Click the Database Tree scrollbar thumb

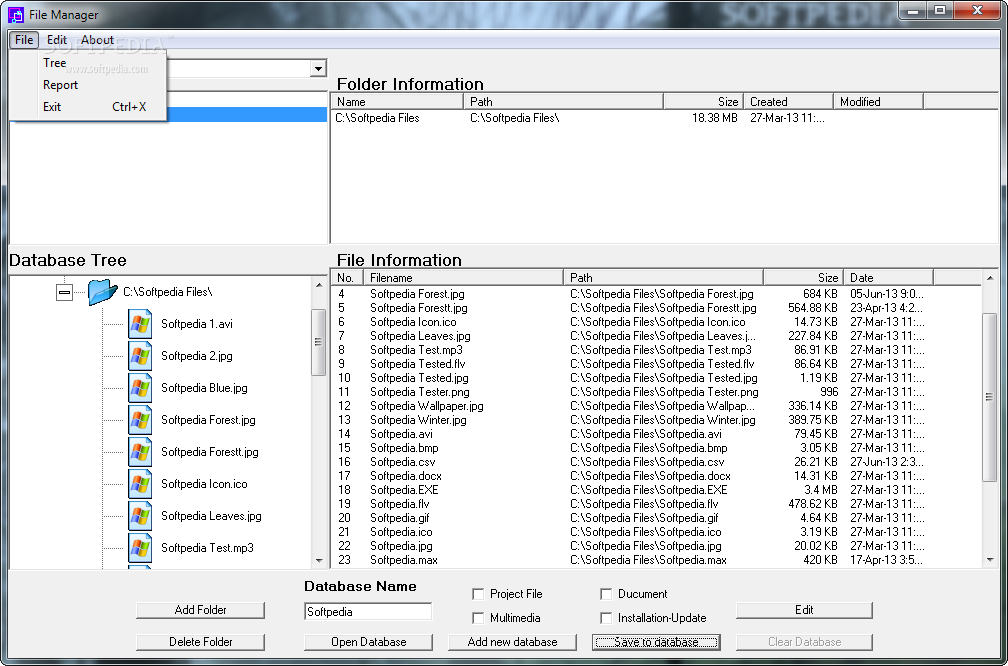pyautogui.click(x=319, y=342)
